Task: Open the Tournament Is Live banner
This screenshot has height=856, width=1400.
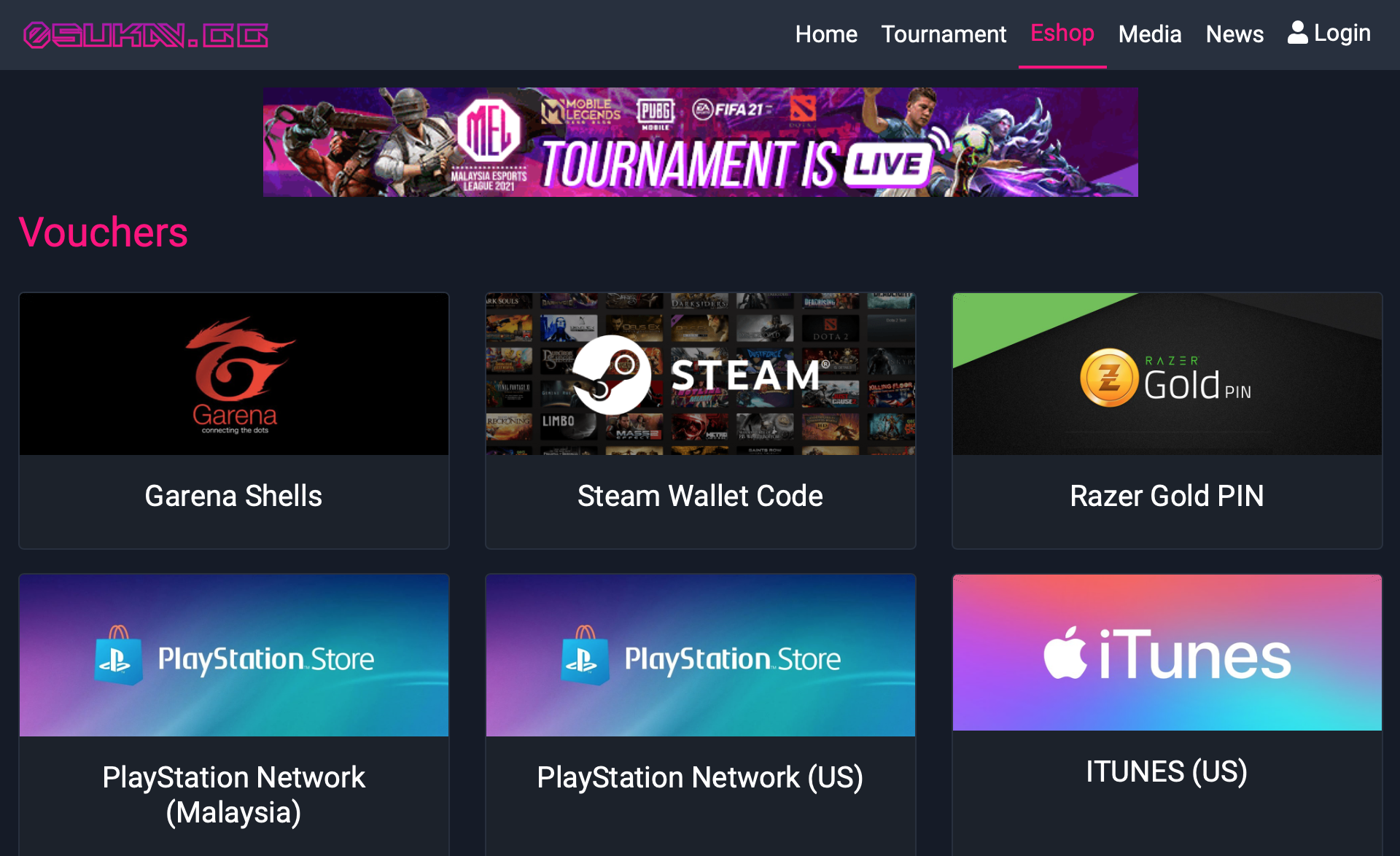Action: pyautogui.click(x=700, y=142)
